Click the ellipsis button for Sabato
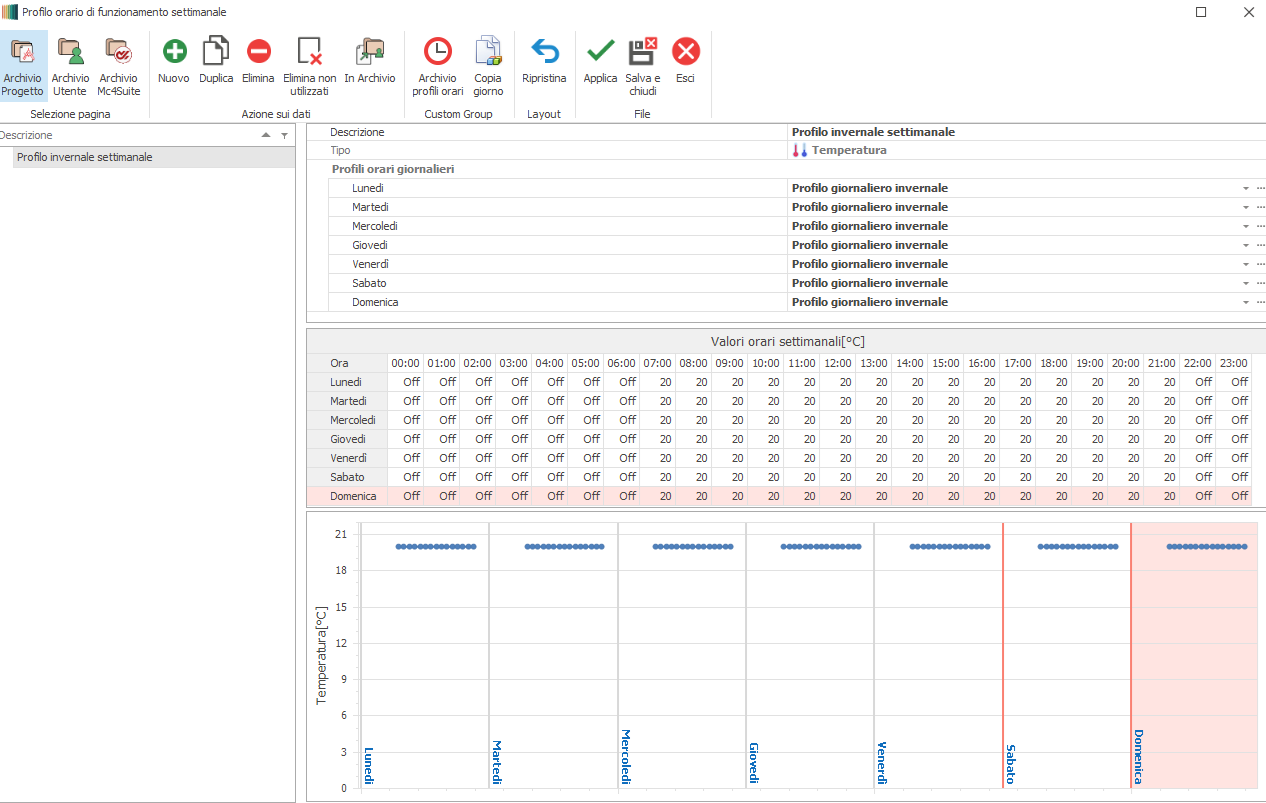The image size is (1266, 803). click(1260, 284)
